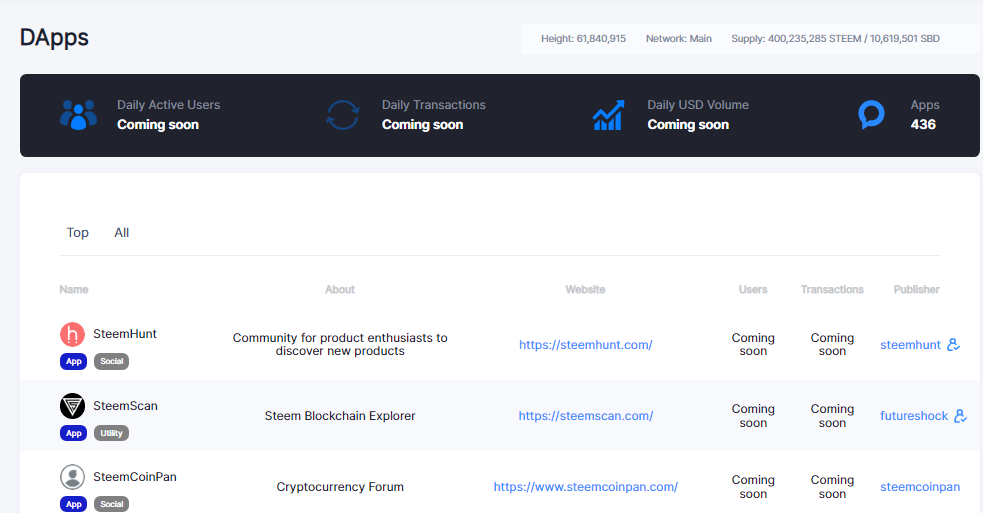Switch to the Top tab
This screenshot has height=513, width=983.
(x=78, y=233)
